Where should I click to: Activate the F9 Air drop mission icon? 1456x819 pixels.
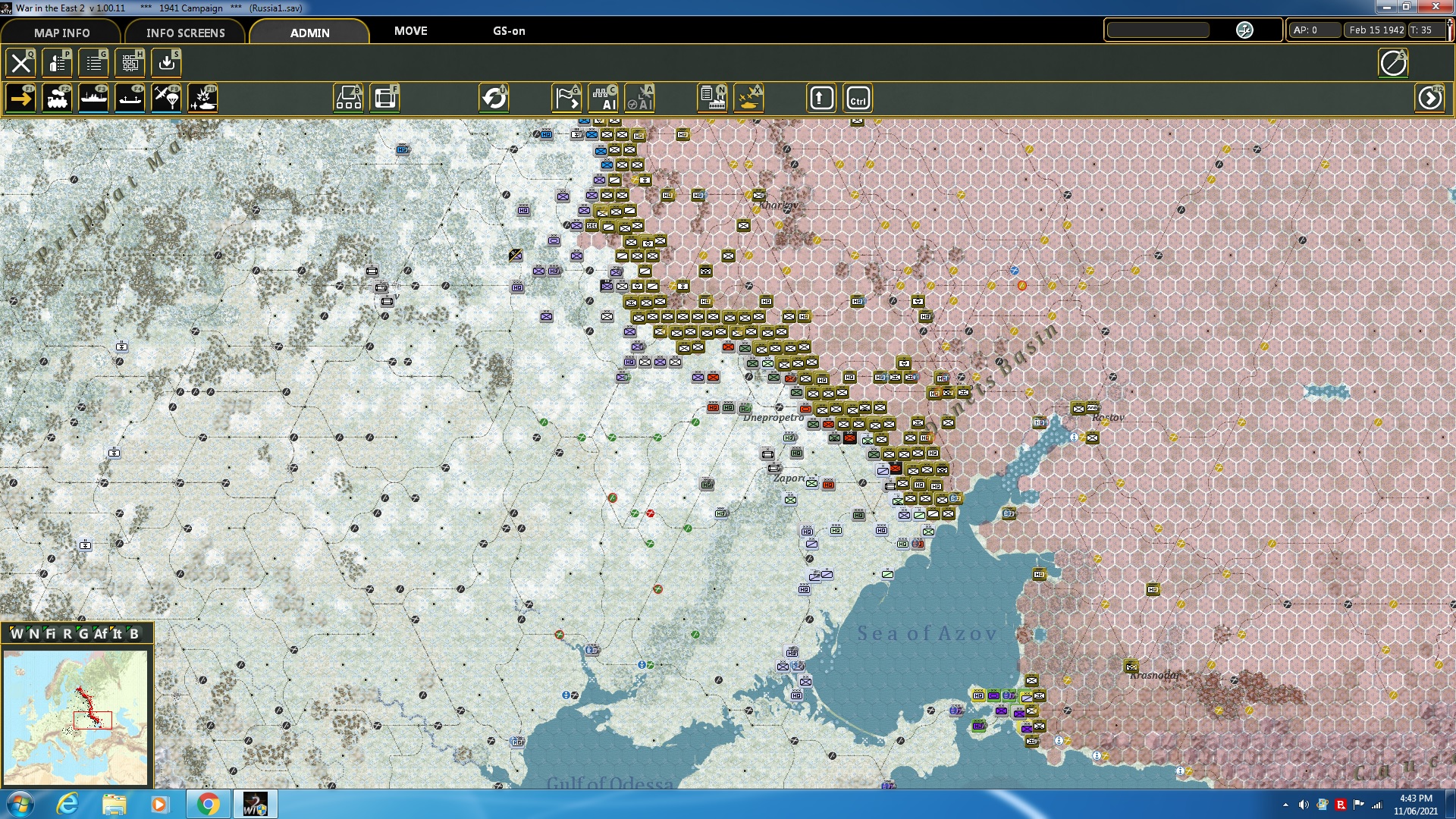point(166,97)
